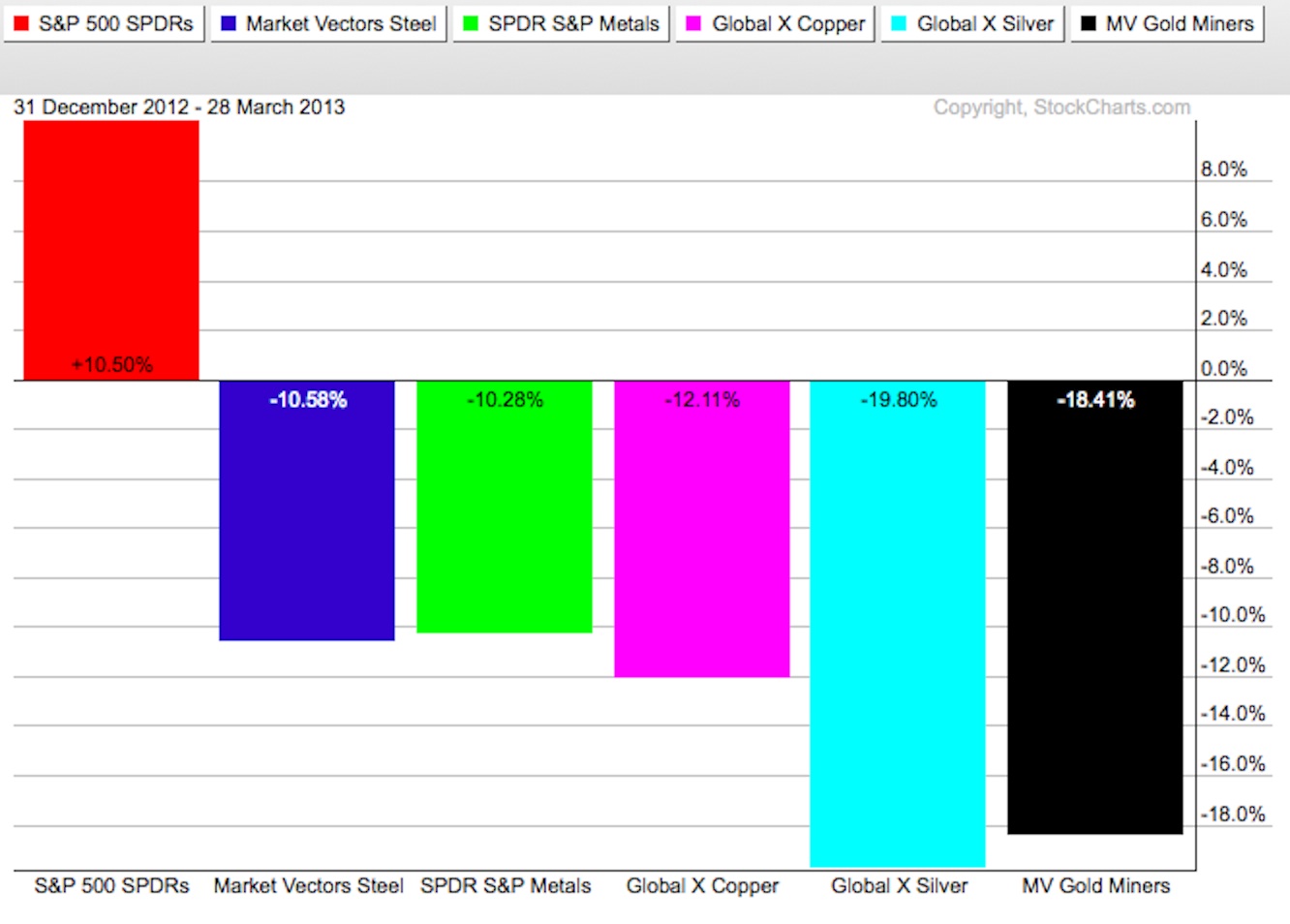Click the Copyright StockCharts.com text
1290x924 pixels.
1061,108
